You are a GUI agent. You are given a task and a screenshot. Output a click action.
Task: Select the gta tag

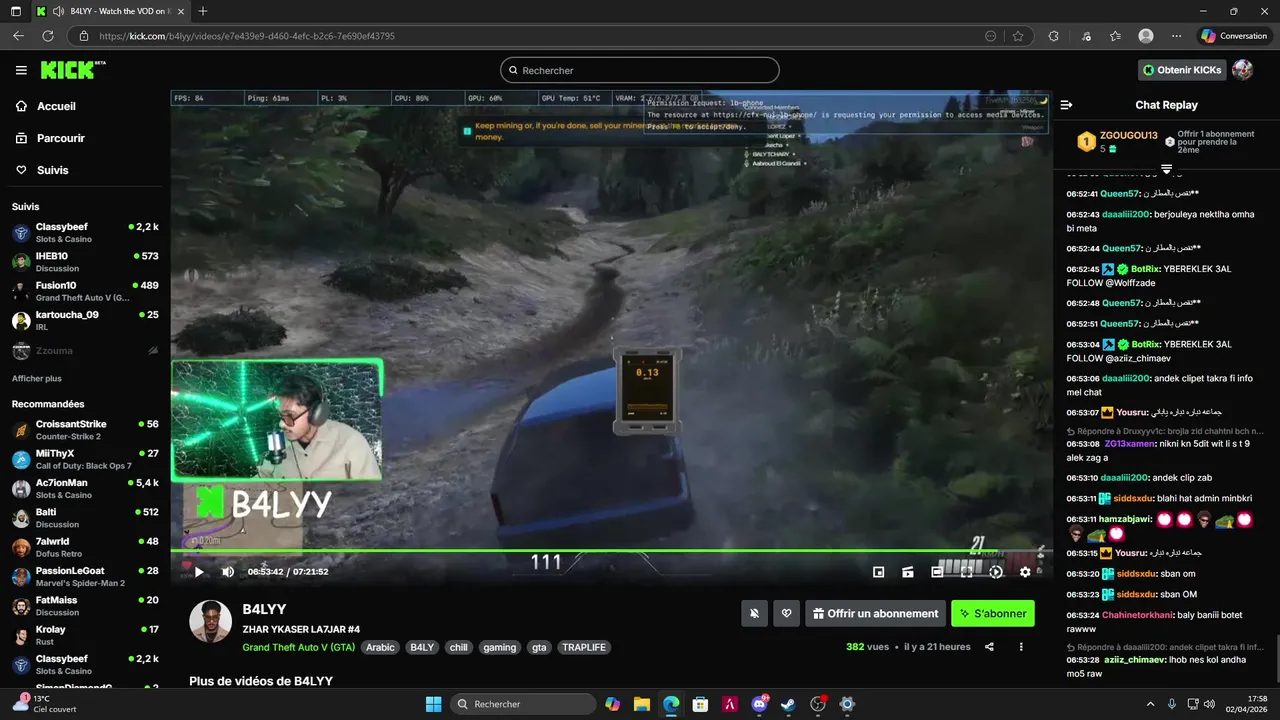click(x=539, y=647)
